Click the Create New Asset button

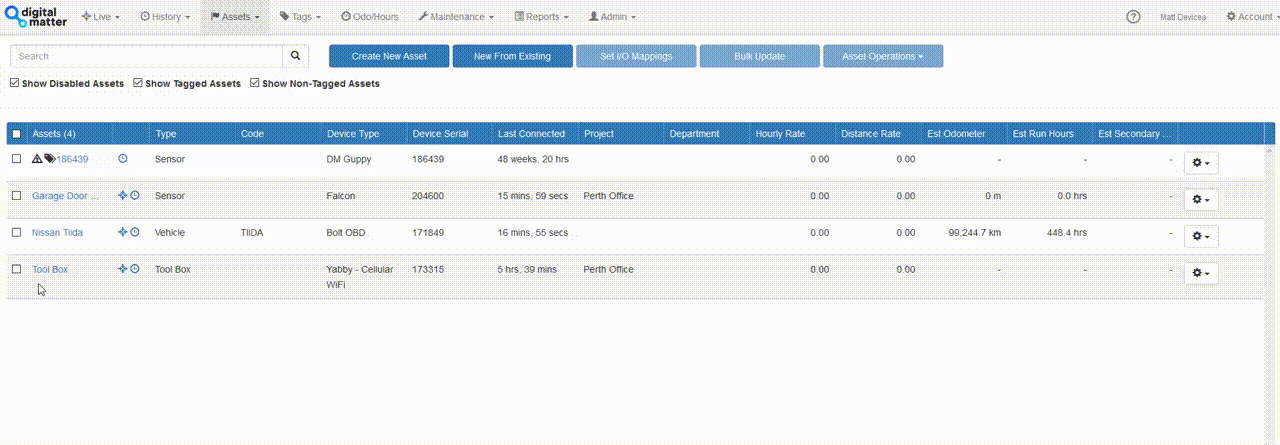point(389,56)
